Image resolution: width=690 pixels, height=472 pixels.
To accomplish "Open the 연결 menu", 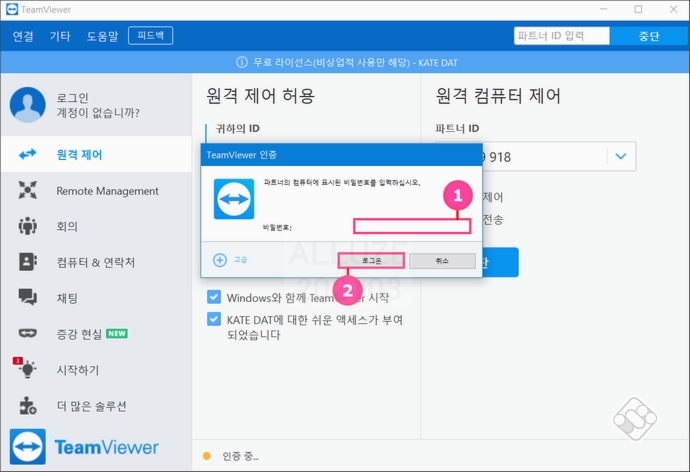I will click(x=23, y=36).
